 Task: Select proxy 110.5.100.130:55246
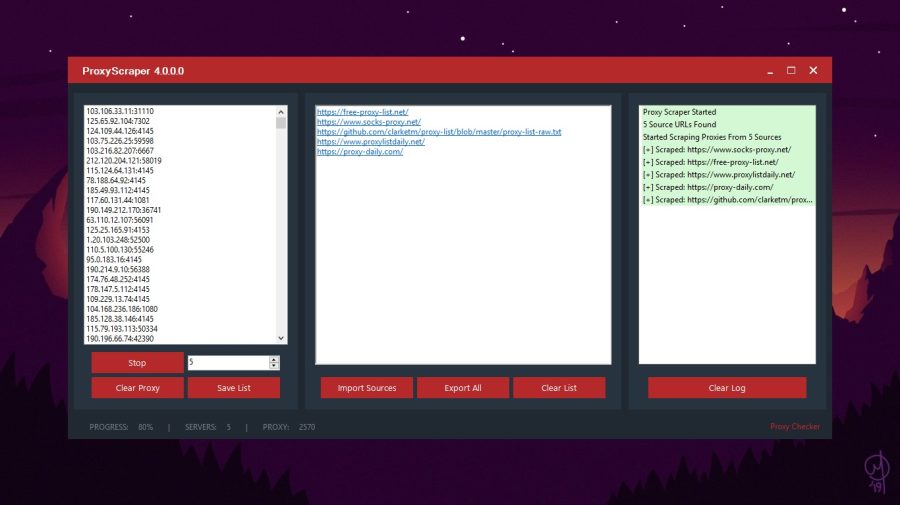click(x=120, y=250)
